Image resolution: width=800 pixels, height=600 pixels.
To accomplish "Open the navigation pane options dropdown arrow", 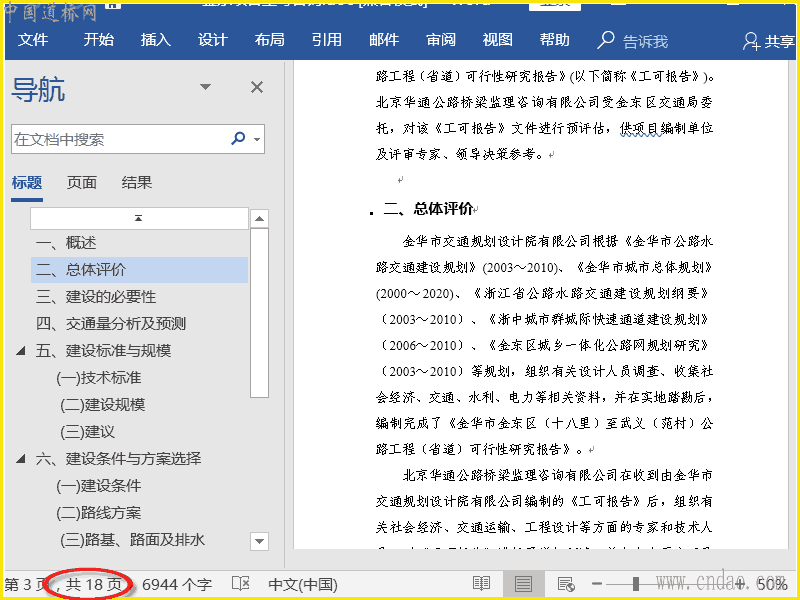I will (x=205, y=87).
